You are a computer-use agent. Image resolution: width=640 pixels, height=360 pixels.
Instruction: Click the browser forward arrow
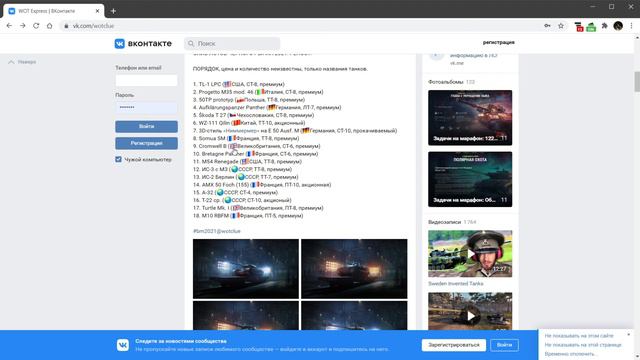[22, 26]
